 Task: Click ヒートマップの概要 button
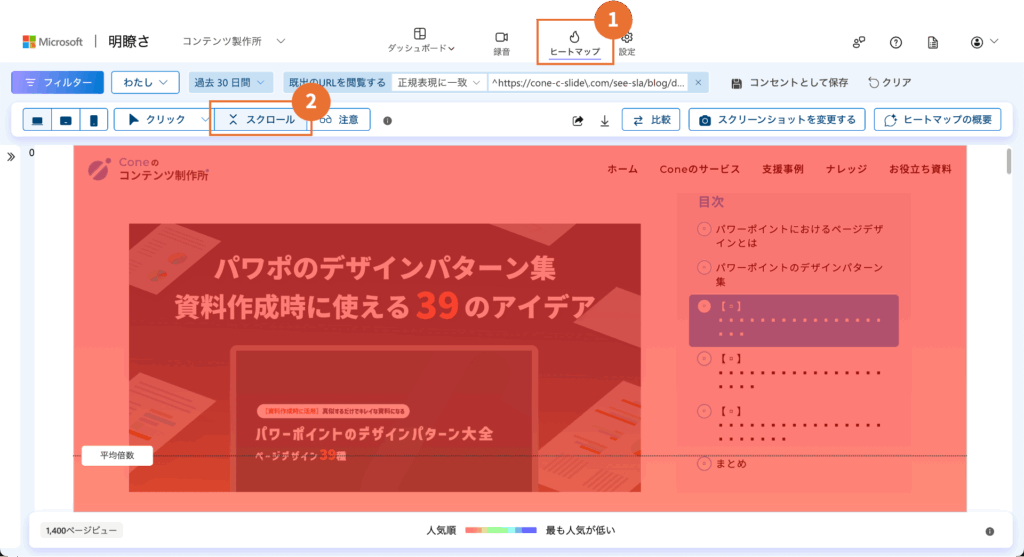click(937, 120)
